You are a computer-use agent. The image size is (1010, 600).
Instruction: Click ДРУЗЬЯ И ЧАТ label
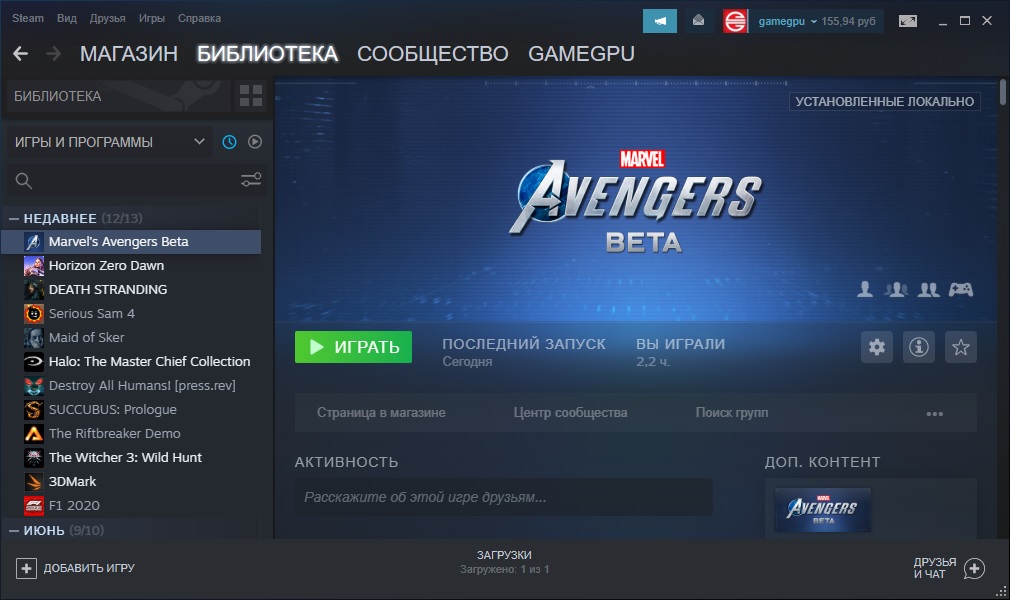pos(935,568)
